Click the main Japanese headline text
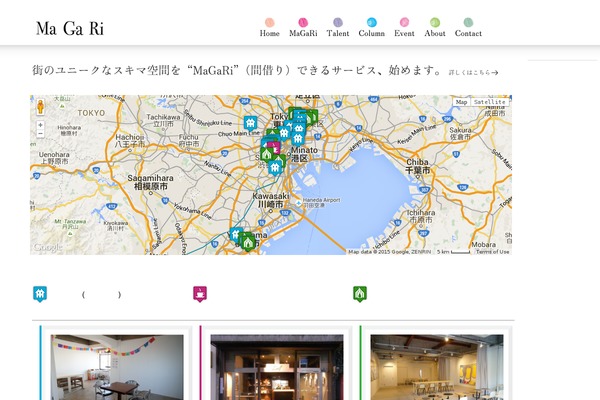This screenshot has width=600, height=400. [236, 70]
